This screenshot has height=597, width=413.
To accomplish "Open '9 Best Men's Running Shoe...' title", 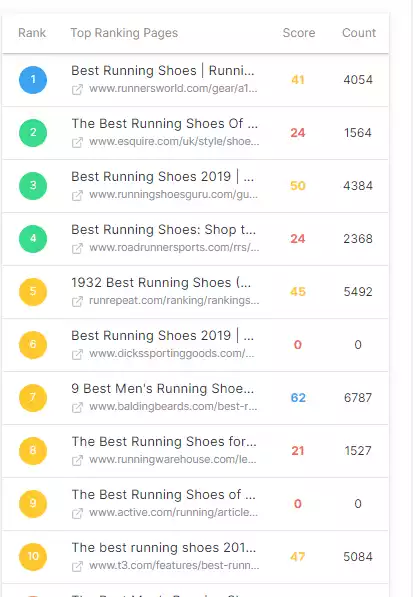I will click(163, 388).
